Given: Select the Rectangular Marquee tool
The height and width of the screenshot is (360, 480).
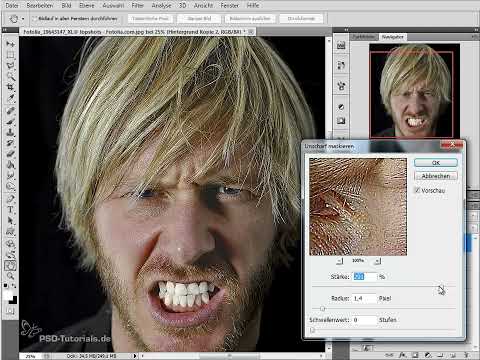Looking at the screenshot, I should click(10, 55).
